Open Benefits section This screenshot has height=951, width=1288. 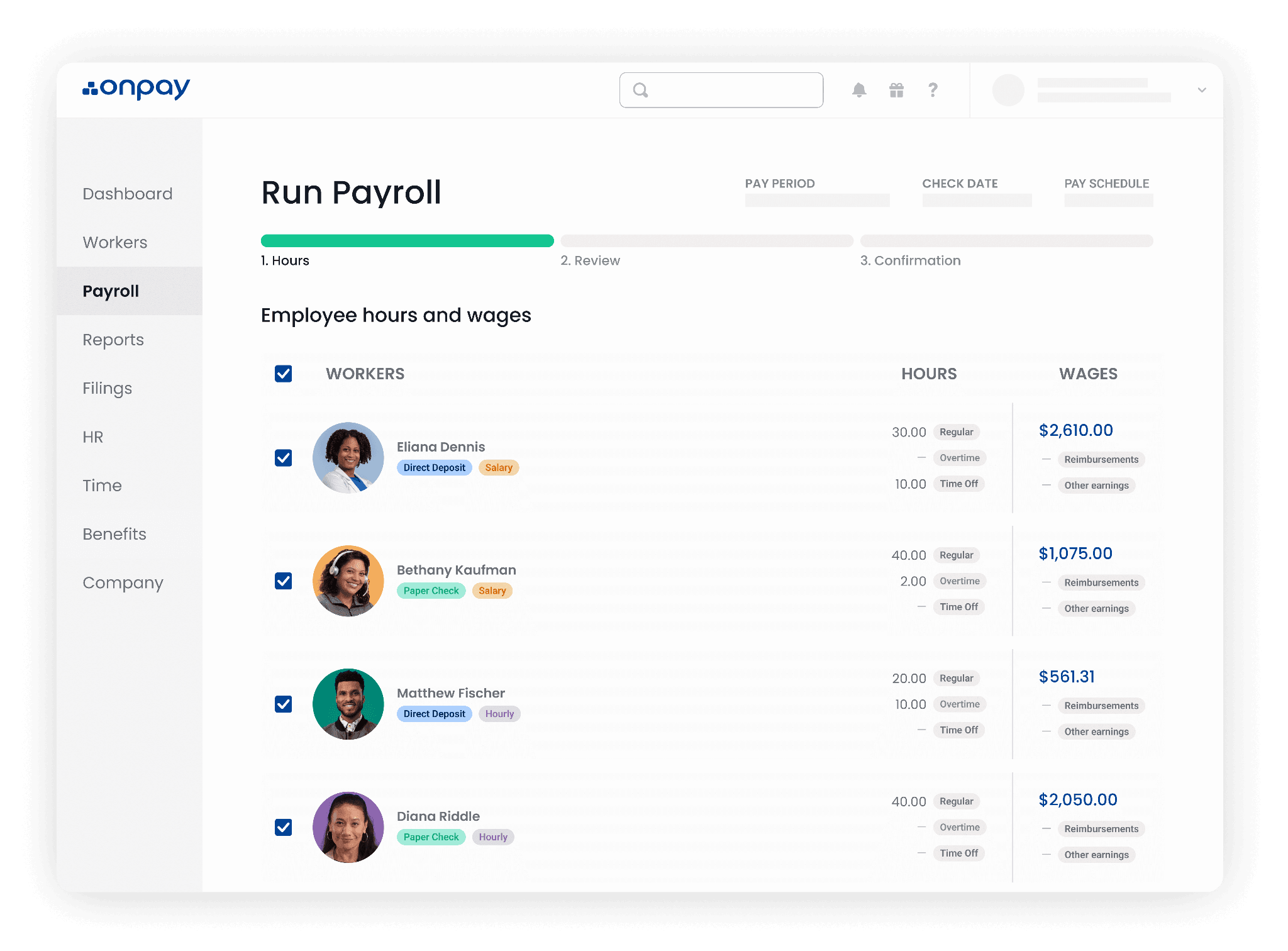[114, 534]
